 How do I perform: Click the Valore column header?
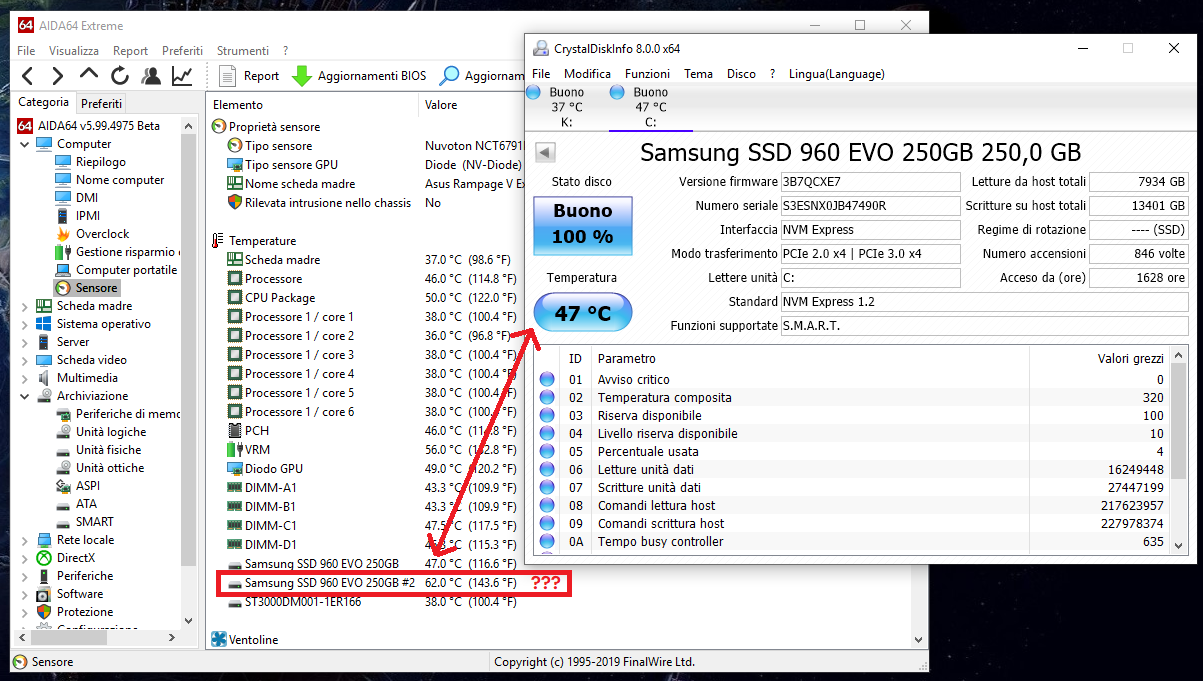441,105
